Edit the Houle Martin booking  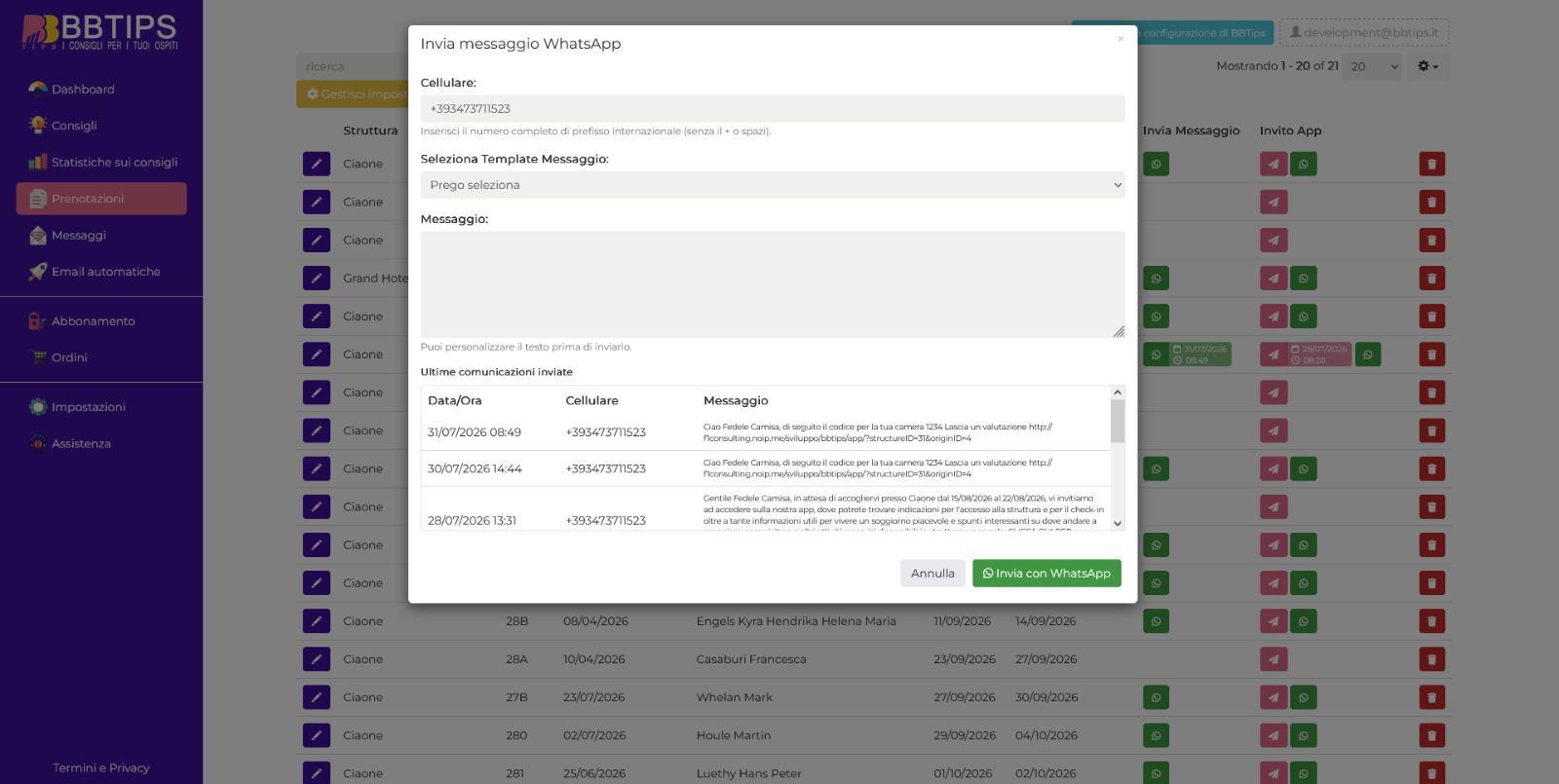(317, 735)
